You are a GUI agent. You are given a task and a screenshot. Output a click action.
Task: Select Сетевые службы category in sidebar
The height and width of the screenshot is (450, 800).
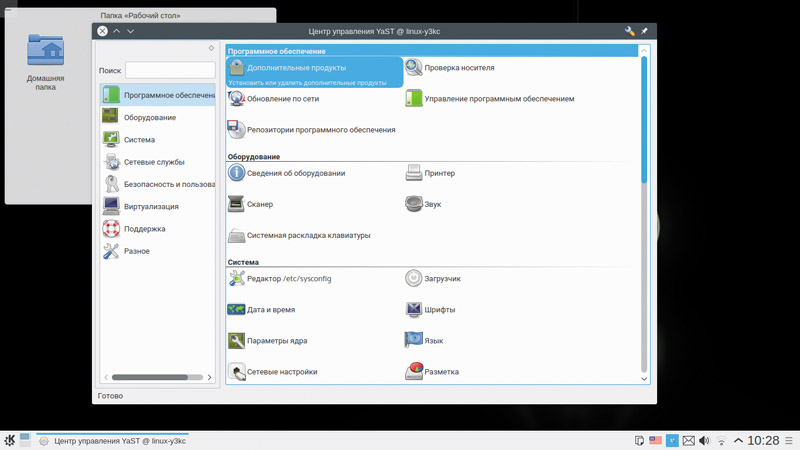pos(158,162)
